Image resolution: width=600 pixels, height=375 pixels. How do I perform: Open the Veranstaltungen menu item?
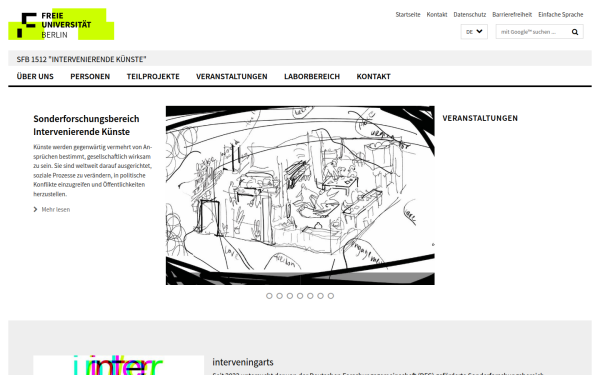coord(232,77)
